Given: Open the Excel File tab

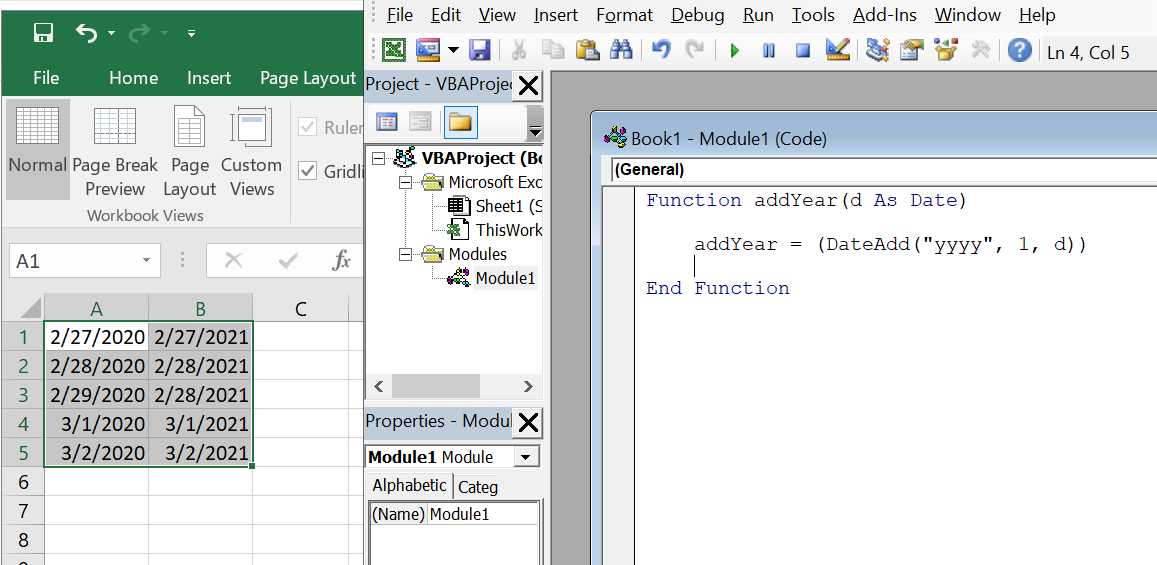Looking at the screenshot, I should coord(46,78).
